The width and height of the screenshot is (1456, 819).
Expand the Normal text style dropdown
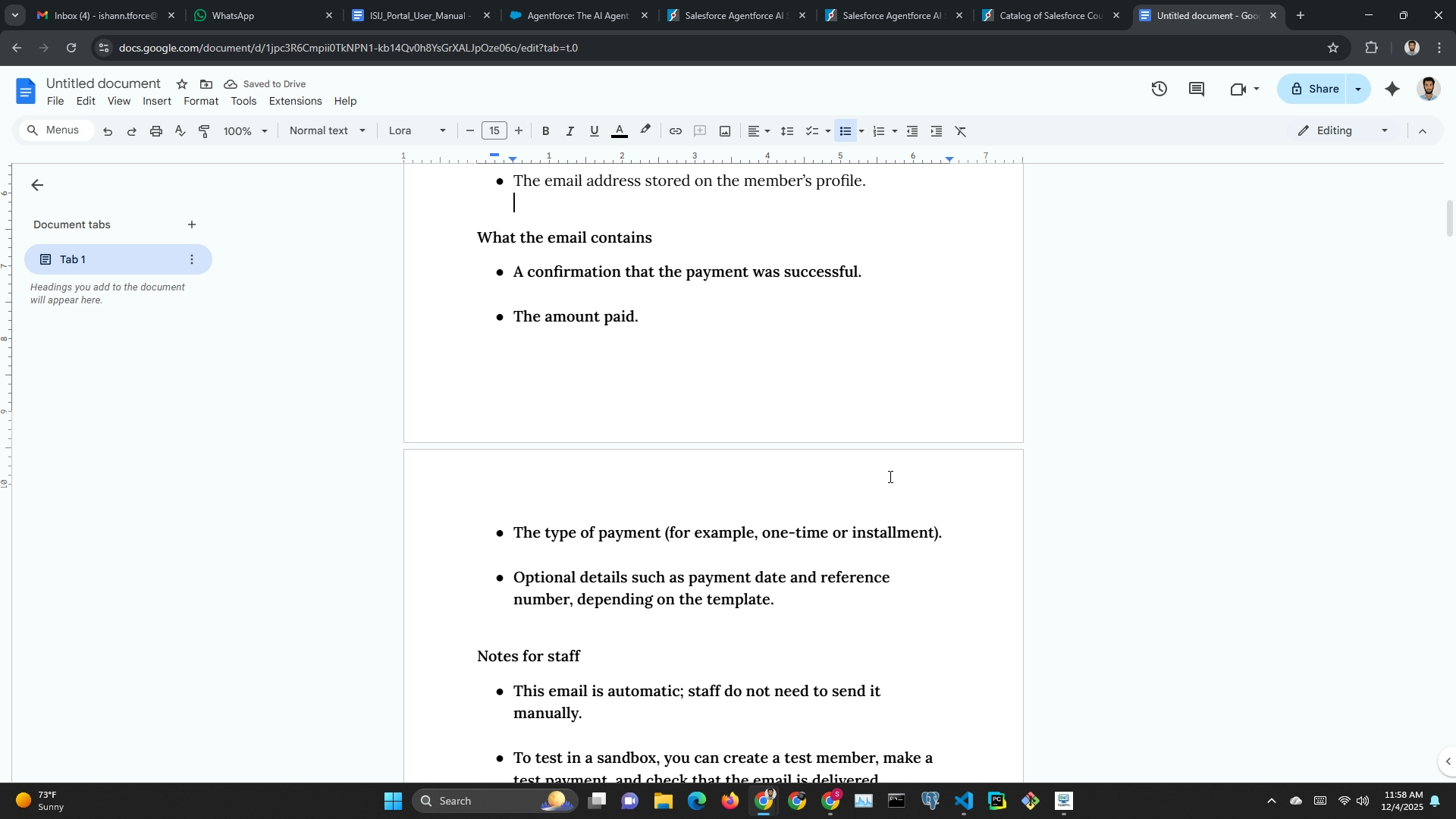(x=327, y=131)
